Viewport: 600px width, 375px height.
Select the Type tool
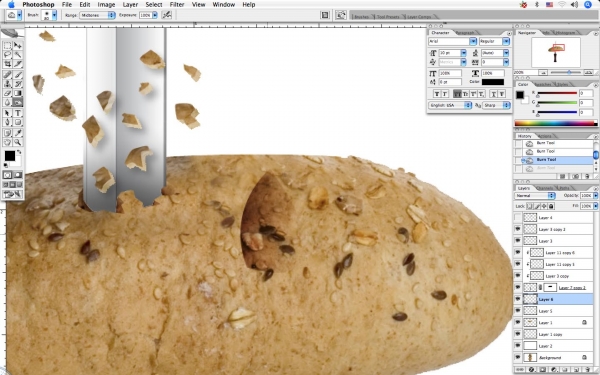coord(18,113)
